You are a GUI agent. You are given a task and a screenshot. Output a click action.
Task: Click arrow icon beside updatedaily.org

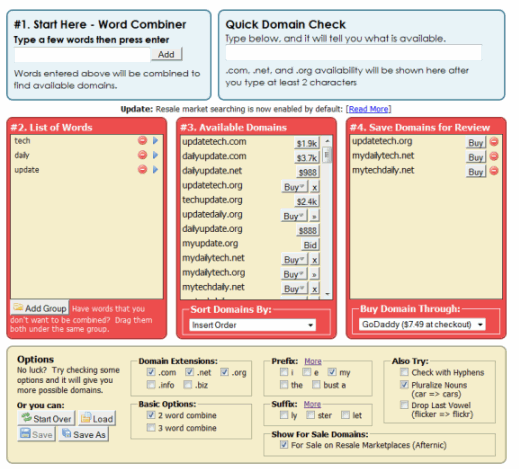(x=314, y=216)
